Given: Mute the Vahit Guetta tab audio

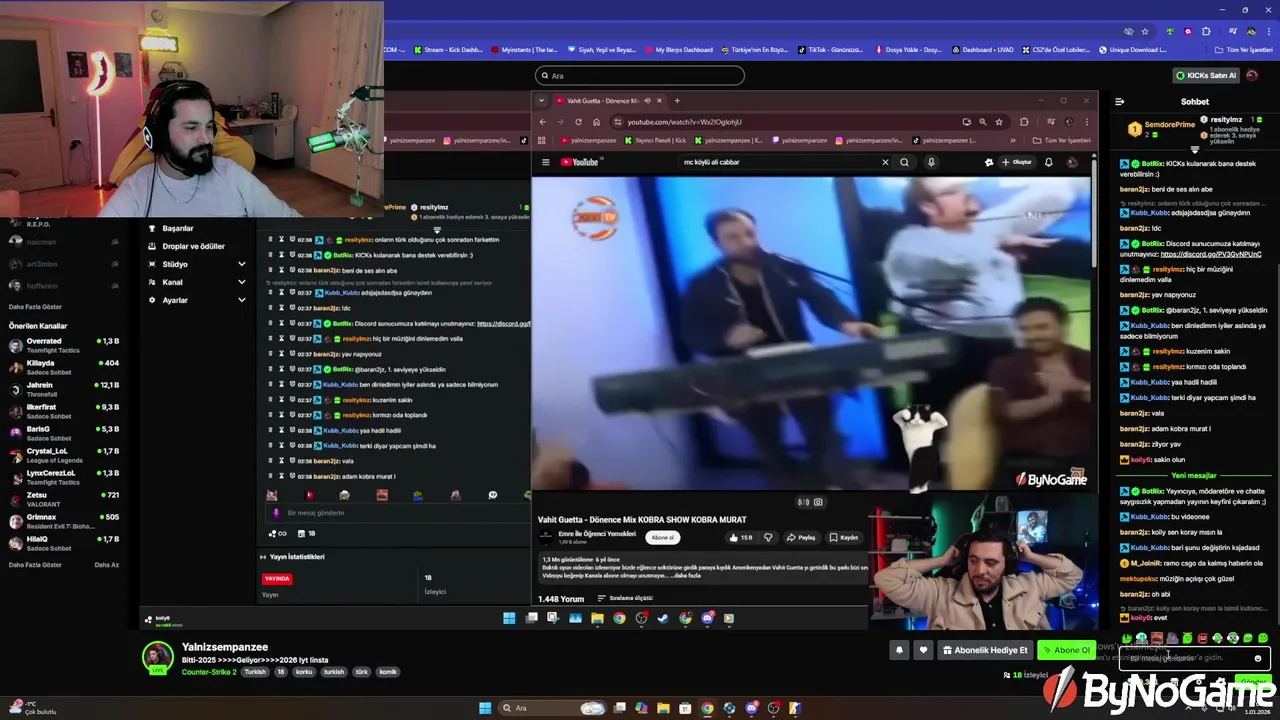Looking at the screenshot, I should [647, 100].
